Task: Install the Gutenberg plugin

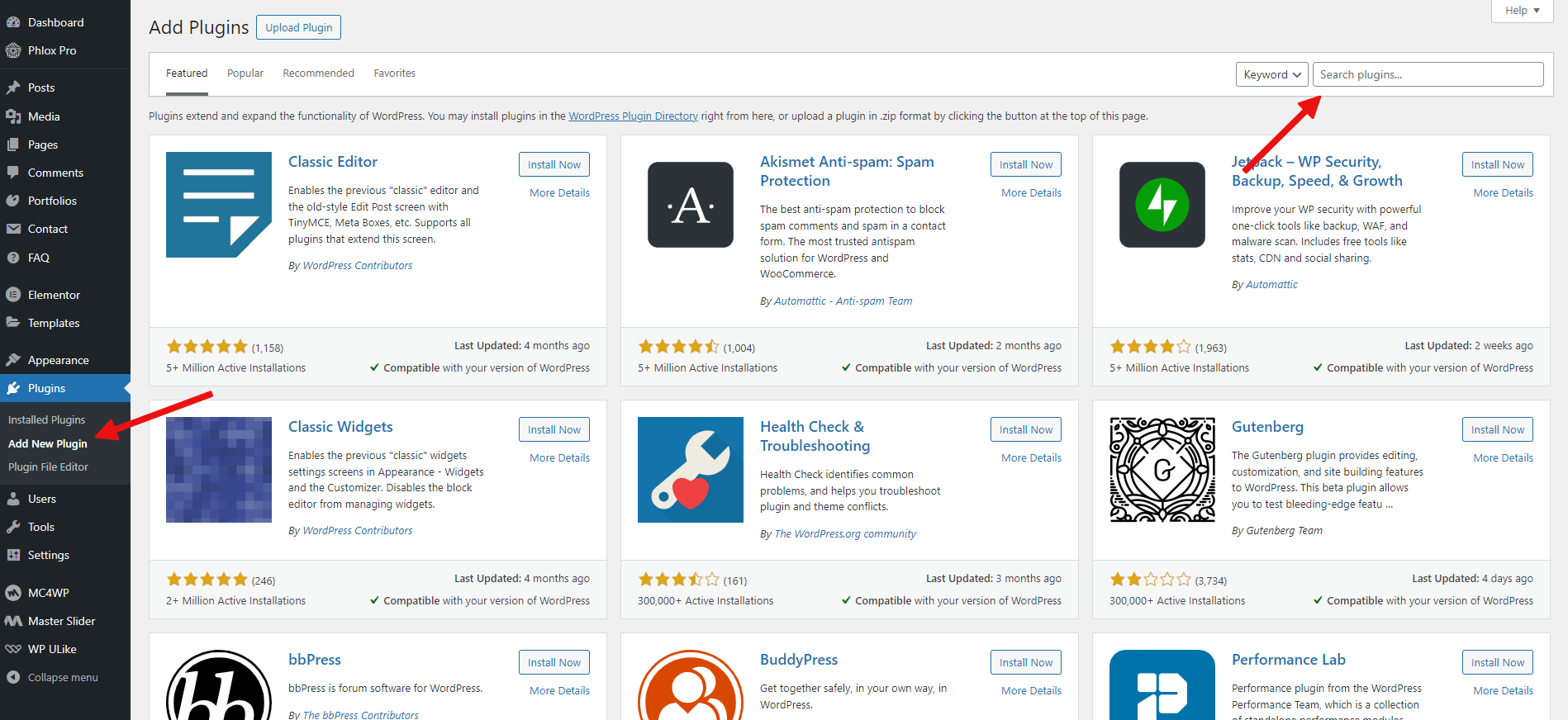Action: (1498, 429)
